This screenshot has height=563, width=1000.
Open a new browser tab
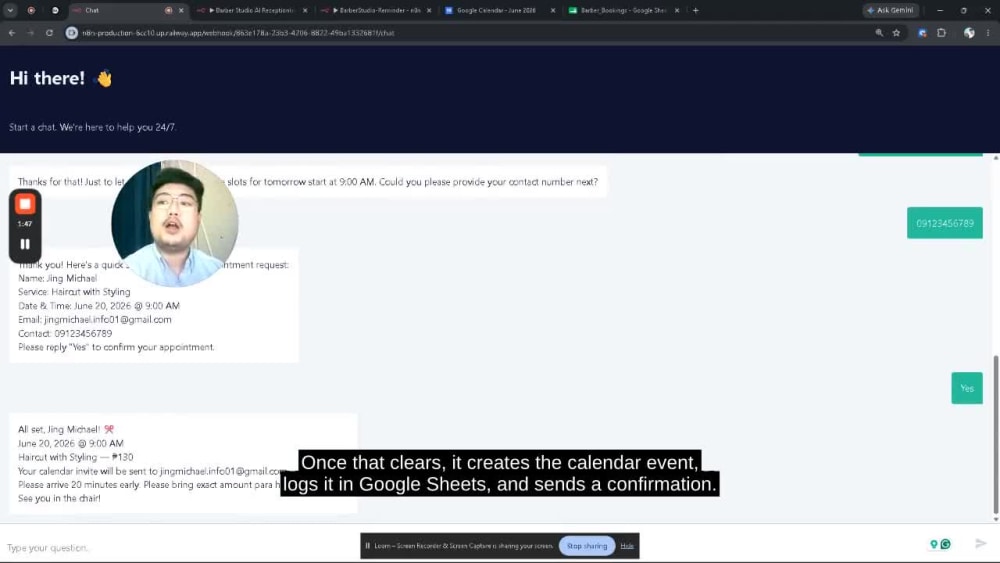point(696,10)
